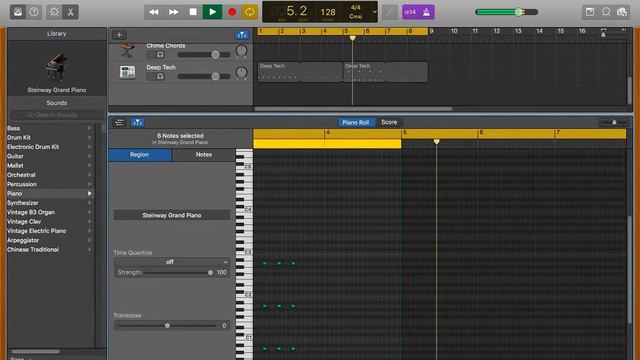The width and height of the screenshot is (640, 360).
Task: Toggle the Catch playhead button in tracks header
Action: 242,35
